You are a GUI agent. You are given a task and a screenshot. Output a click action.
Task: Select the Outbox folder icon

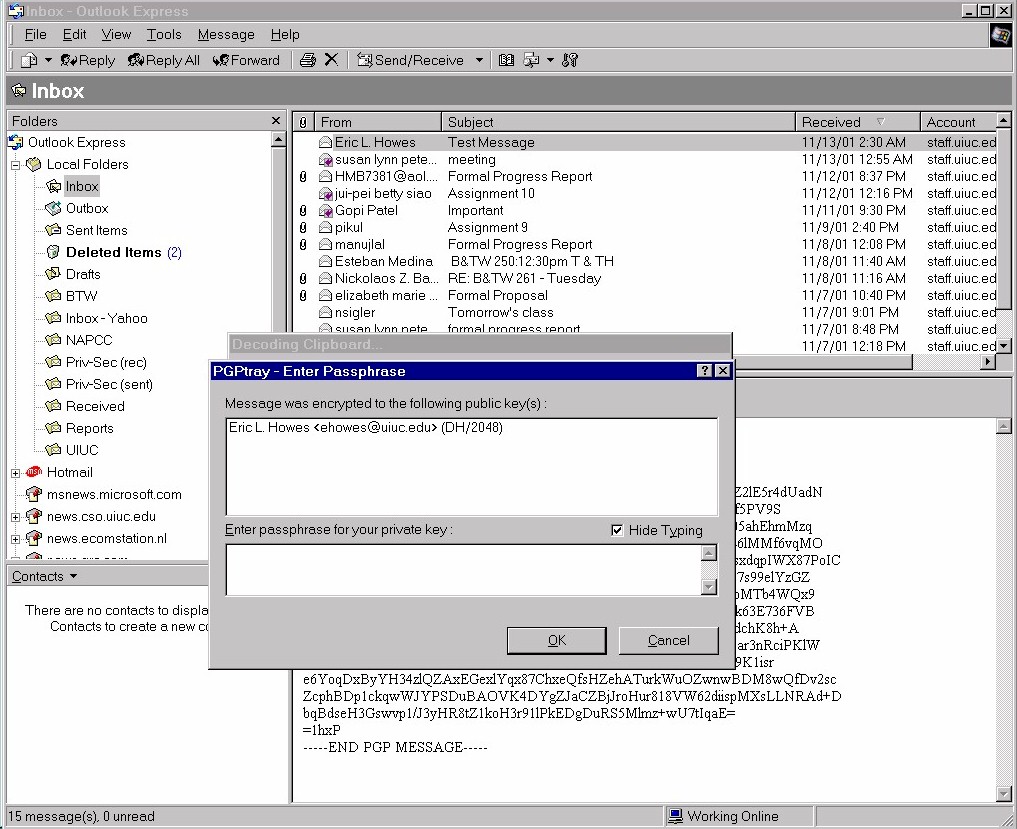[x=53, y=208]
